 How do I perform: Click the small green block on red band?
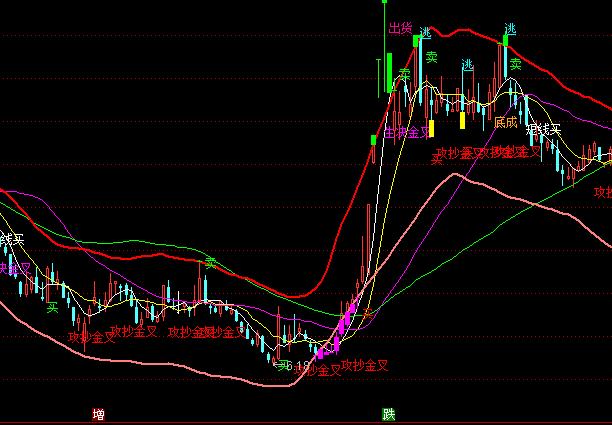pyautogui.click(x=373, y=138)
